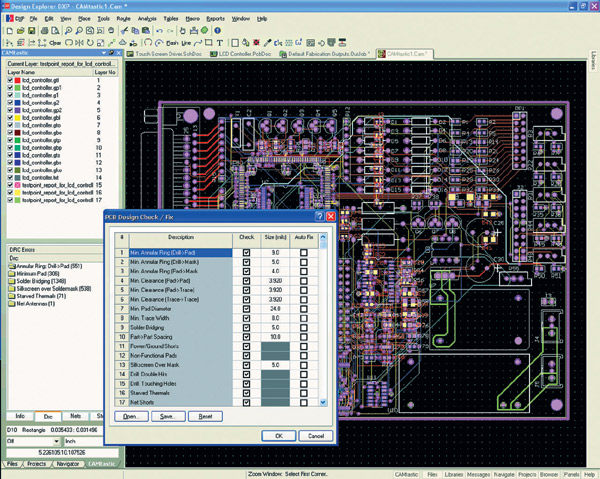
Task: Click the Open folder icon
Action: tap(21, 31)
